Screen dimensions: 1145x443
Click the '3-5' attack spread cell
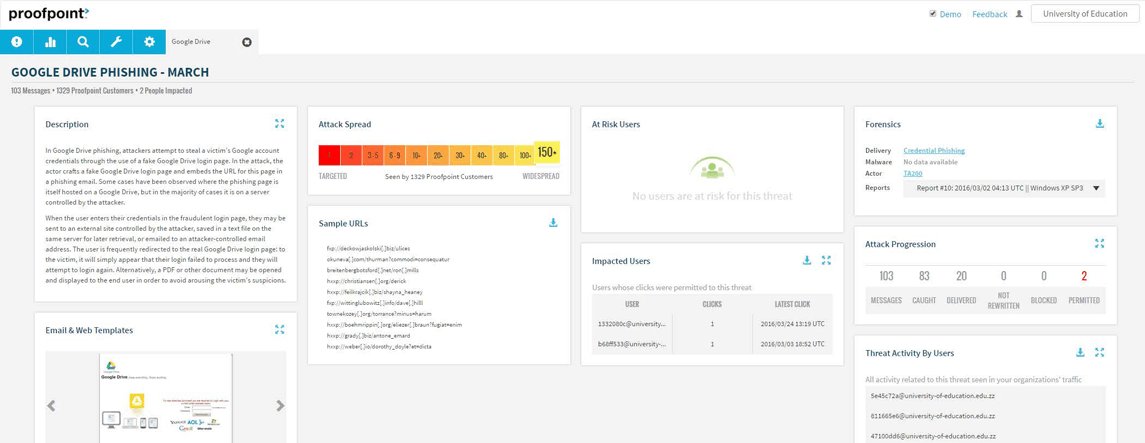pos(372,155)
